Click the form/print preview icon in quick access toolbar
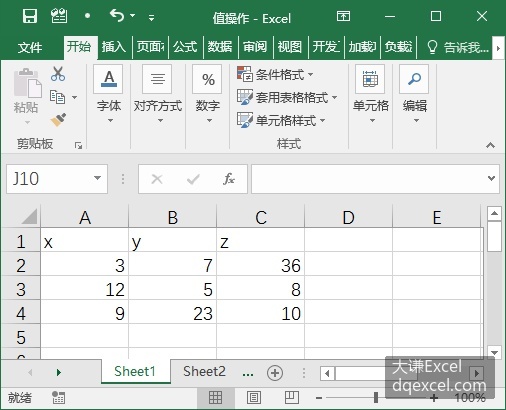 coord(59,16)
